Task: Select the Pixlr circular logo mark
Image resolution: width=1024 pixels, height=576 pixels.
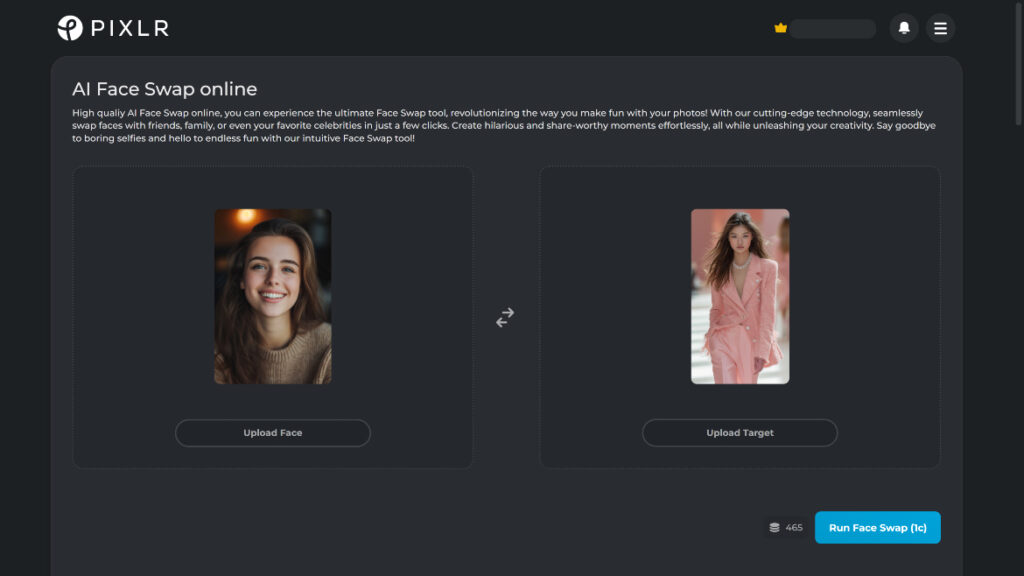Action: click(x=68, y=28)
